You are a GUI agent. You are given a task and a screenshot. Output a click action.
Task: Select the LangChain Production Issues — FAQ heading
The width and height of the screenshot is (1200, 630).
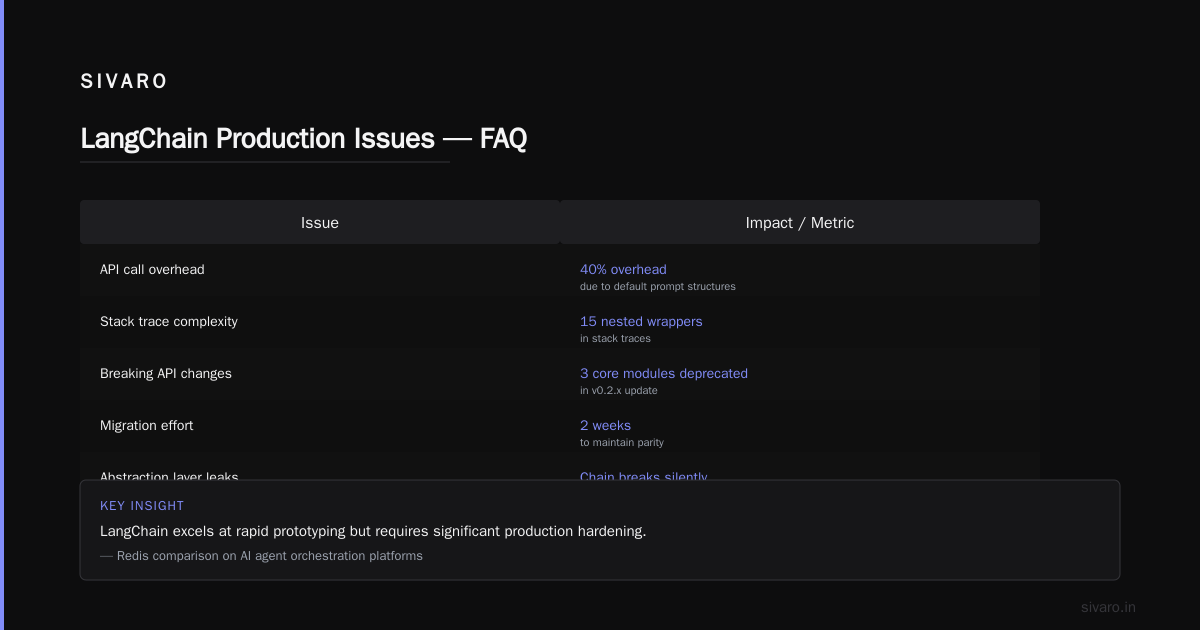point(303,138)
